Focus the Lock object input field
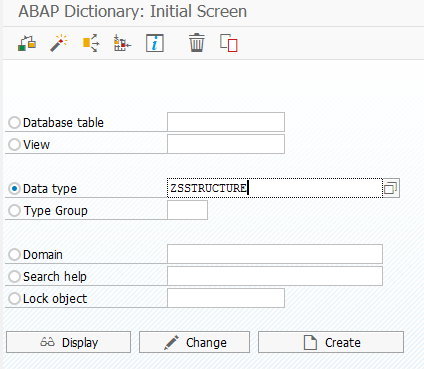Screen dimensions: 424x369 (x=226, y=298)
